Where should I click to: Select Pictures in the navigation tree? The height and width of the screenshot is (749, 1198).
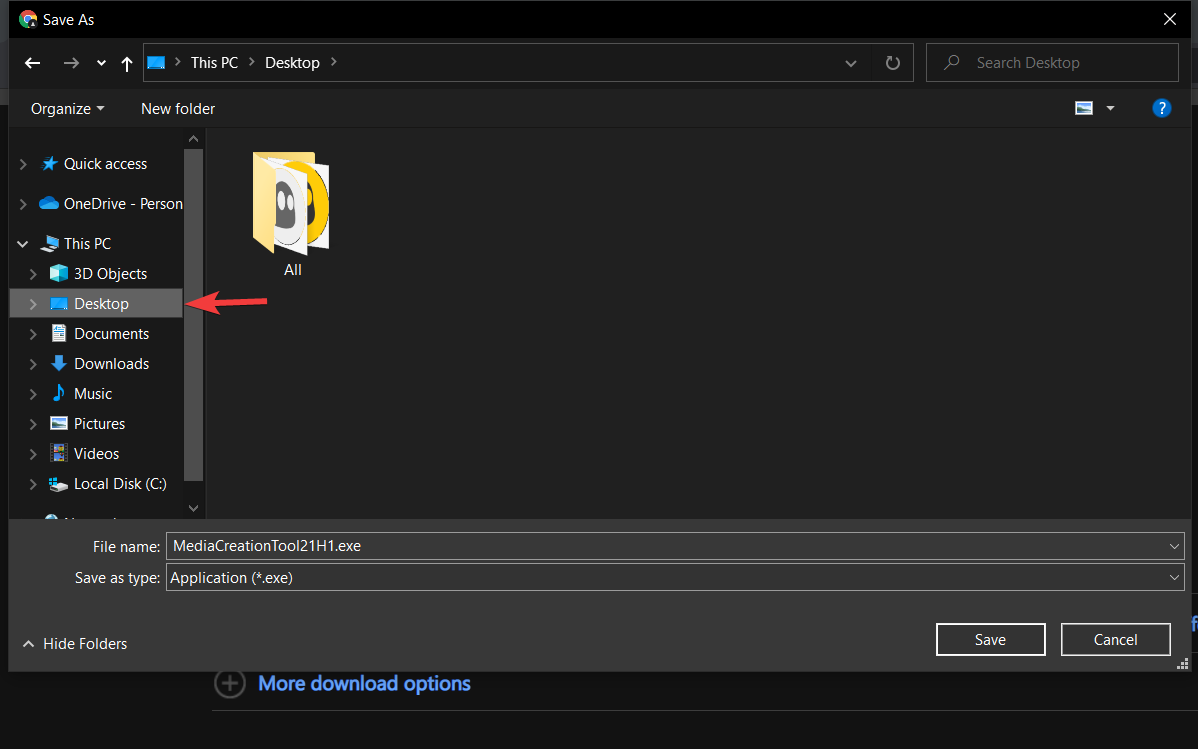99,423
